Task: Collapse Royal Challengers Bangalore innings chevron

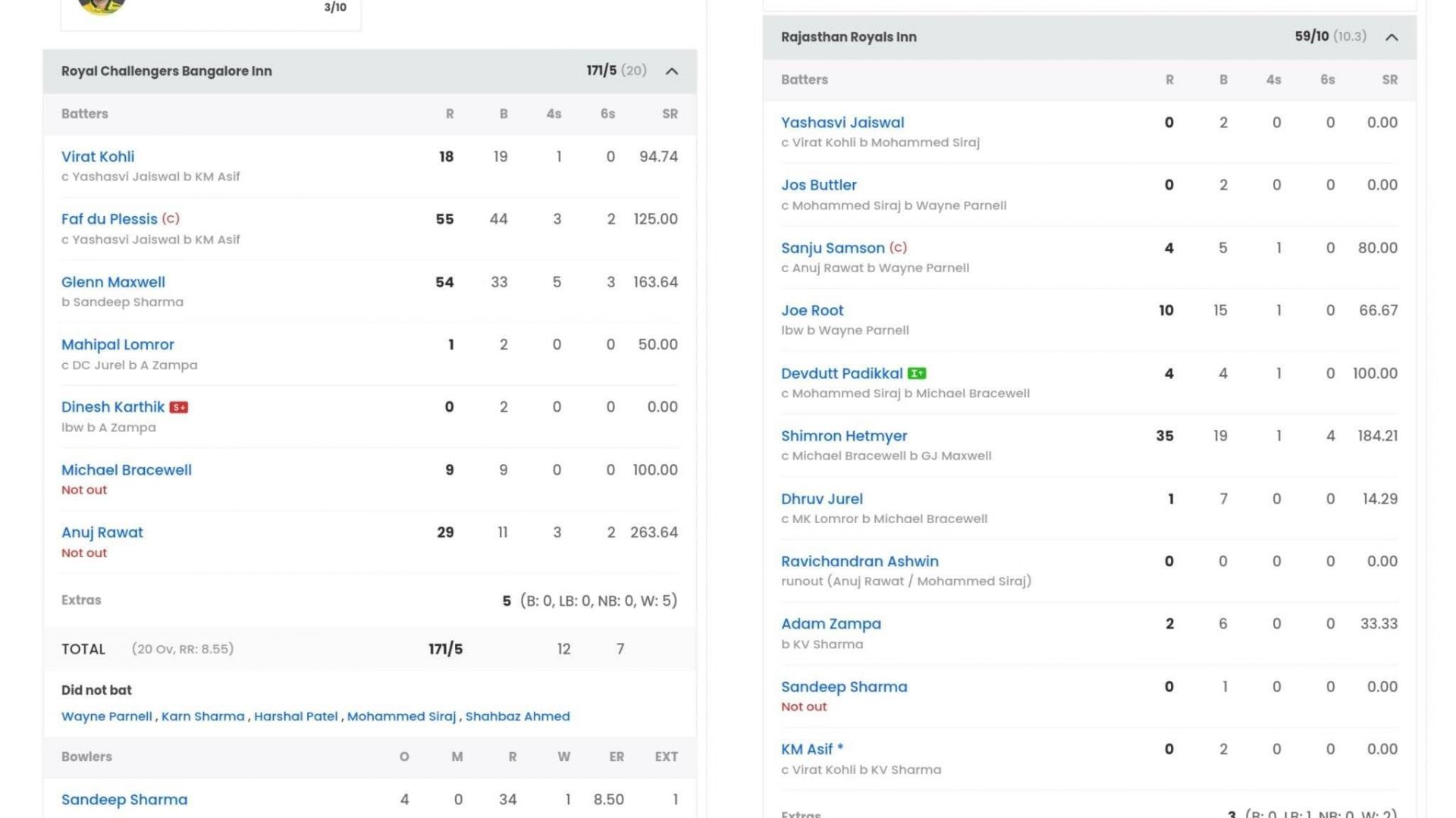Action: pos(672,71)
